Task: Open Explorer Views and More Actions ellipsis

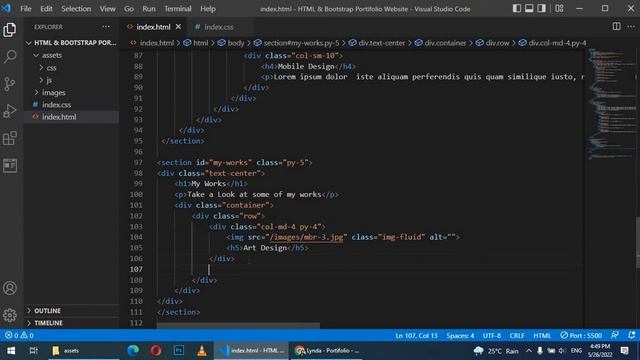Action: tap(106, 27)
